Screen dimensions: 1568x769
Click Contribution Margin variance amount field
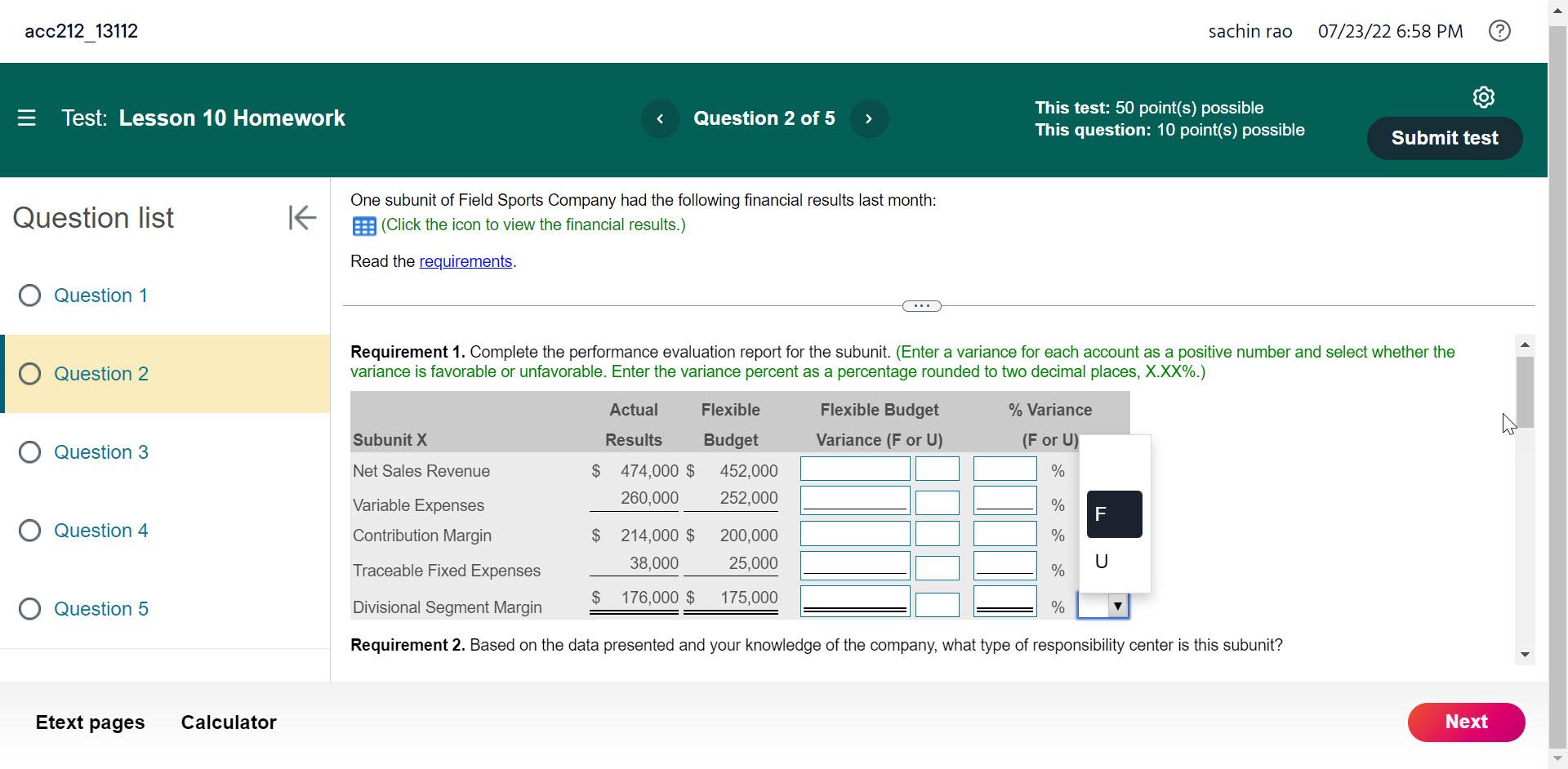pyautogui.click(x=855, y=534)
